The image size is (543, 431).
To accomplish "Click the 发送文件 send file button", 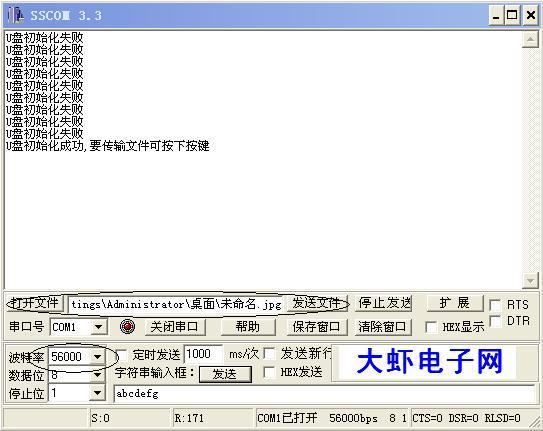I will click(x=317, y=303).
